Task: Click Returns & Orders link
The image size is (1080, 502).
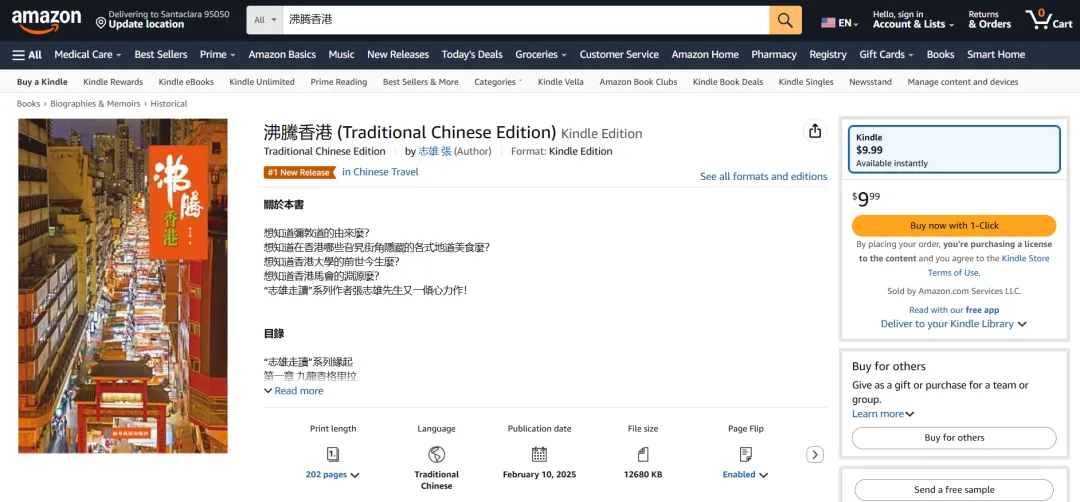Action: [989, 19]
